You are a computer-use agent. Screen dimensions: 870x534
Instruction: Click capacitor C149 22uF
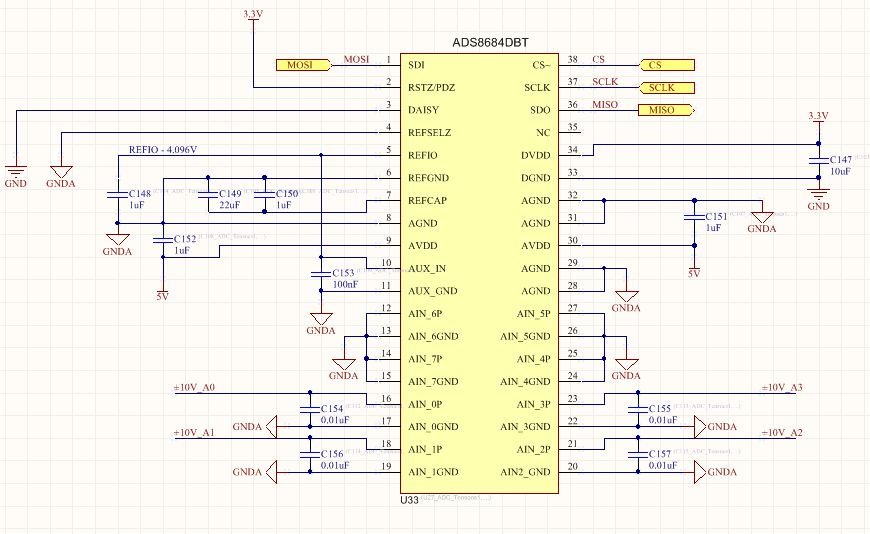[208, 195]
